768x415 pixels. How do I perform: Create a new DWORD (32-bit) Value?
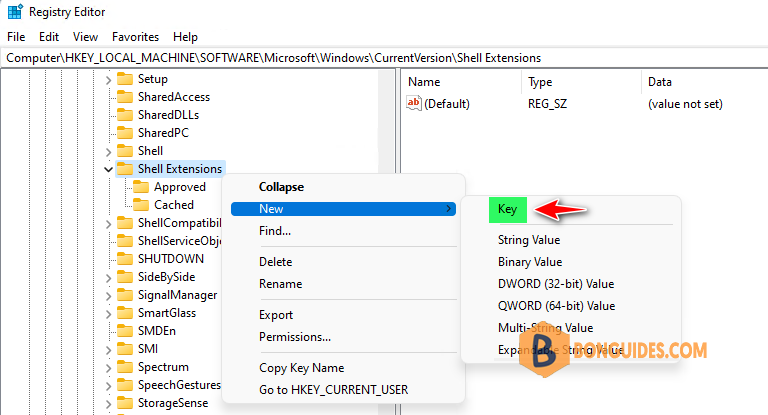(x=556, y=284)
